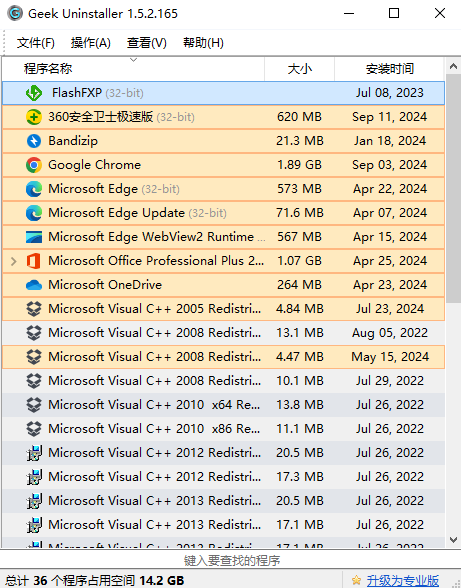Click the Microsoft Office Professional Plus icon

[34, 261]
